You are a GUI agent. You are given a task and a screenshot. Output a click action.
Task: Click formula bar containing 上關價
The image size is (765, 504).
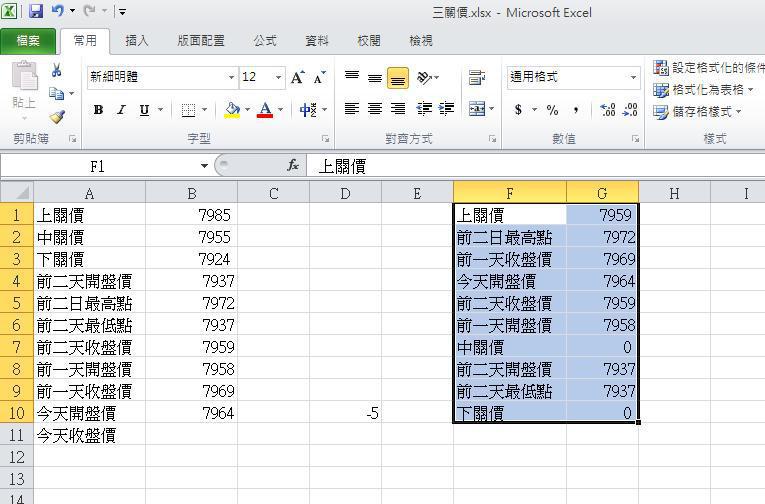pyautogui.click(x=536, y=166)
